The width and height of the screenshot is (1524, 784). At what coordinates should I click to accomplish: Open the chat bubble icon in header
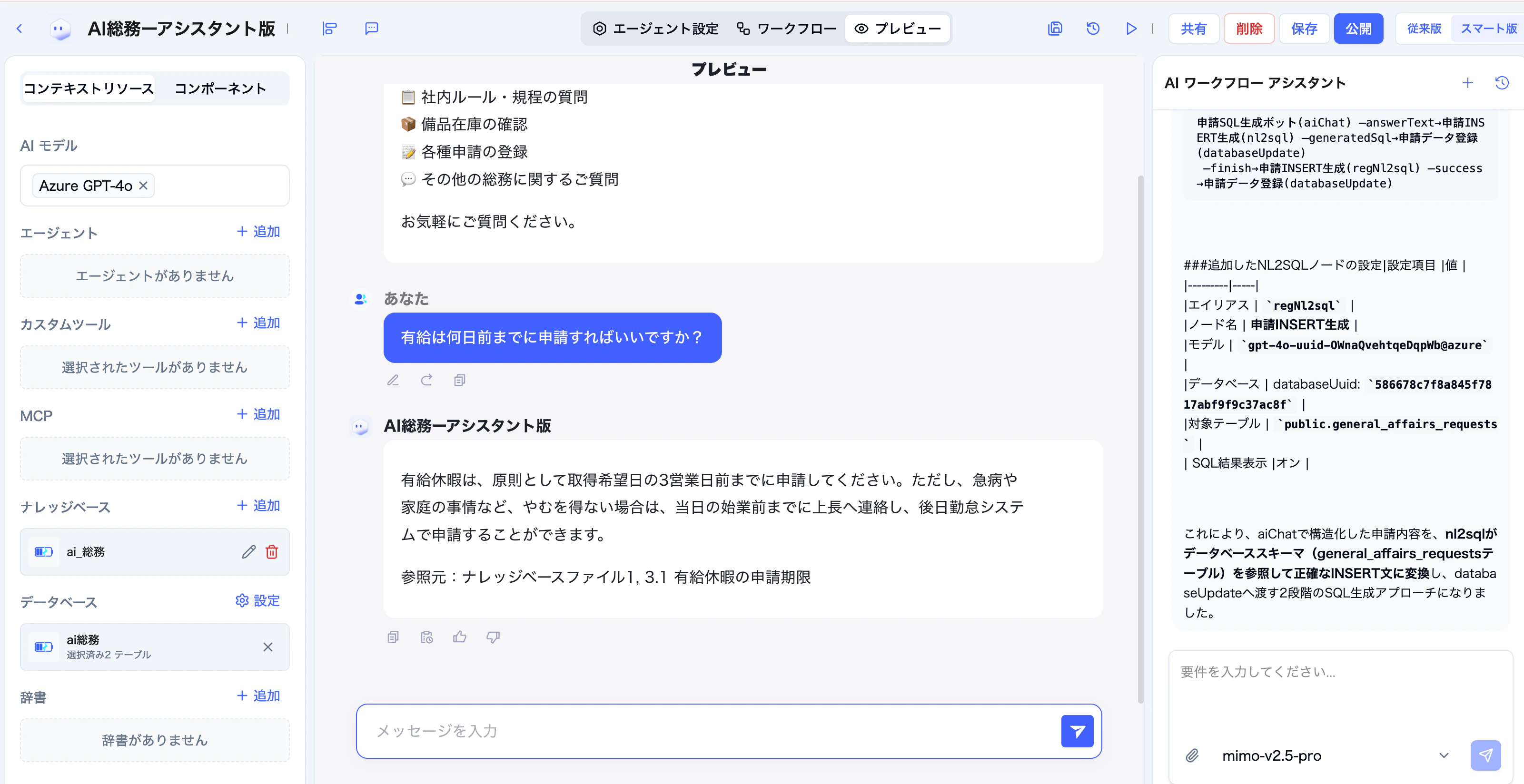point(372,29)
